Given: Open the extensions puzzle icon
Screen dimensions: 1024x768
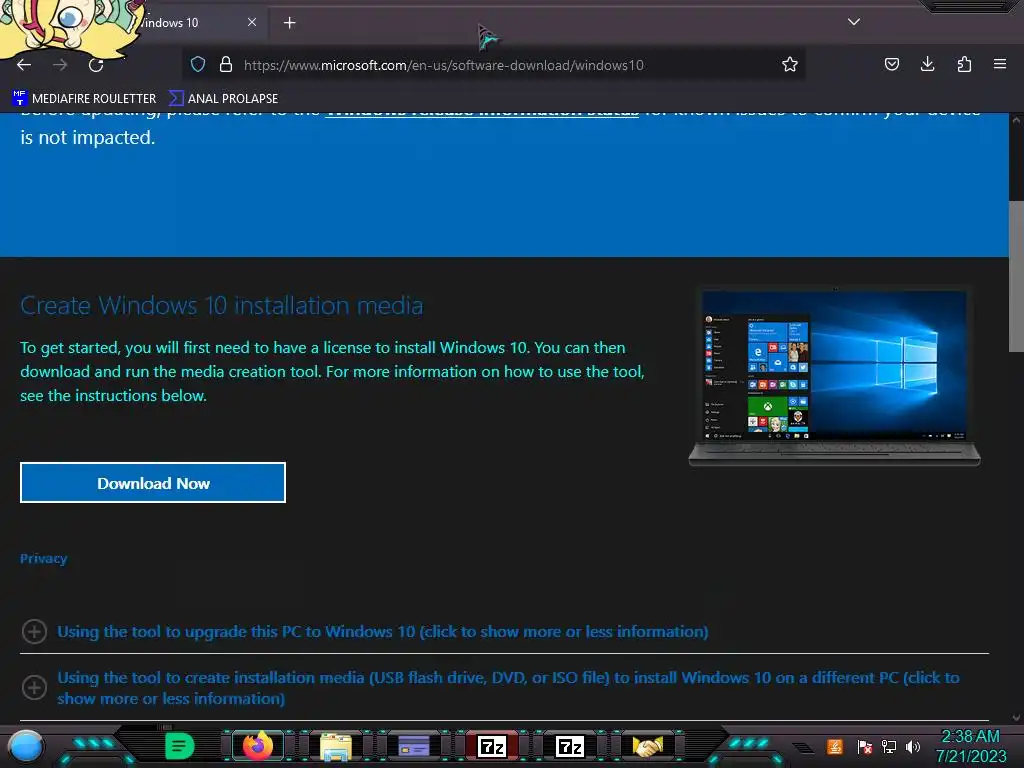Looking at the screenshot, I should click(x=964, y=64).
